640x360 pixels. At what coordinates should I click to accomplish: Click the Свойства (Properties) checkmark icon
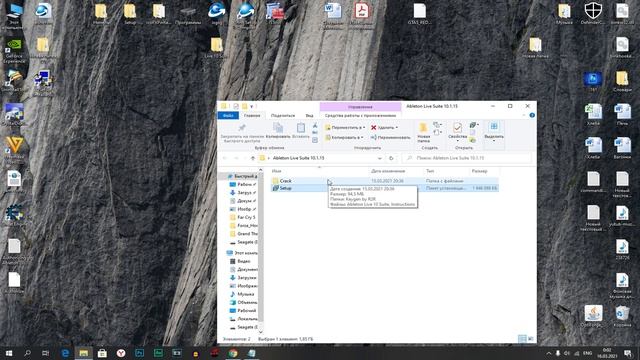(x=458, y=128)
